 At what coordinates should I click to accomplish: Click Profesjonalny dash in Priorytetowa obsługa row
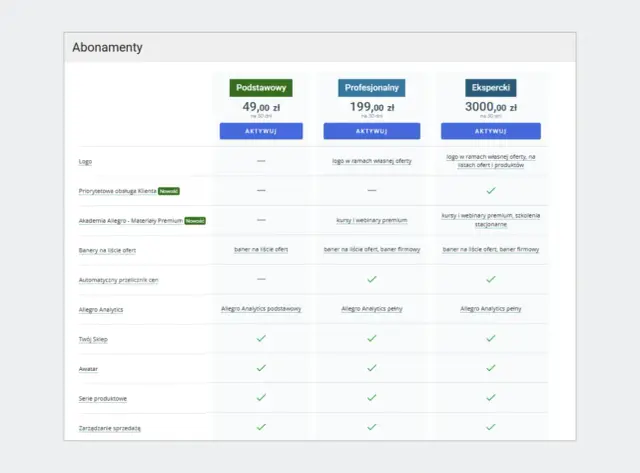(372, 190)
